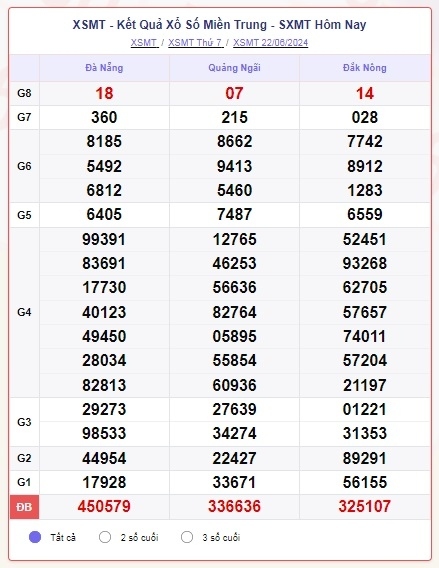Screen dimensions: 439x568
Task: Click the G8 result 07
Action: pos(234,93)
